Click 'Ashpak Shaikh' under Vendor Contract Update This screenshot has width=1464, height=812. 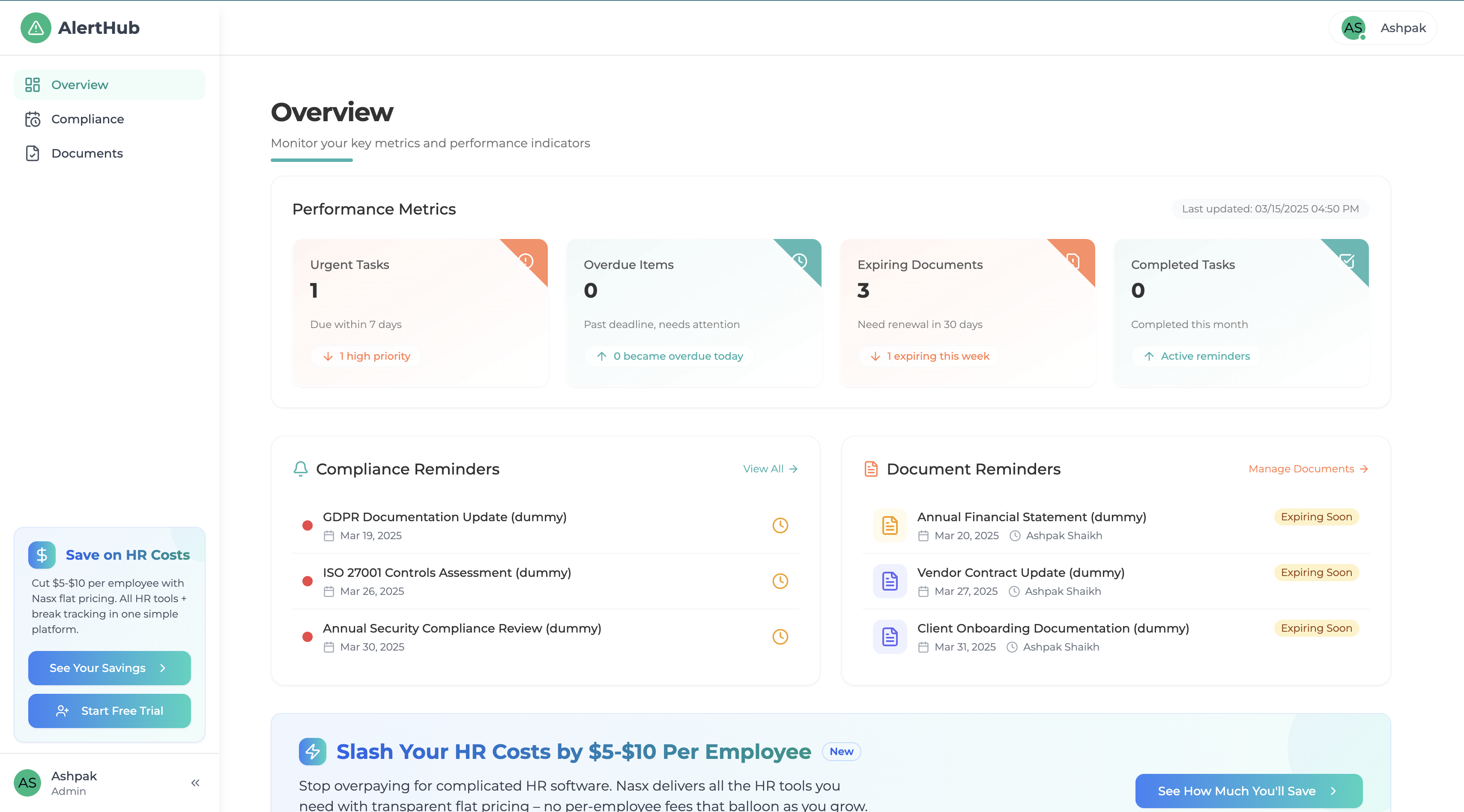pyautogui.click(x=1063, y=591)
